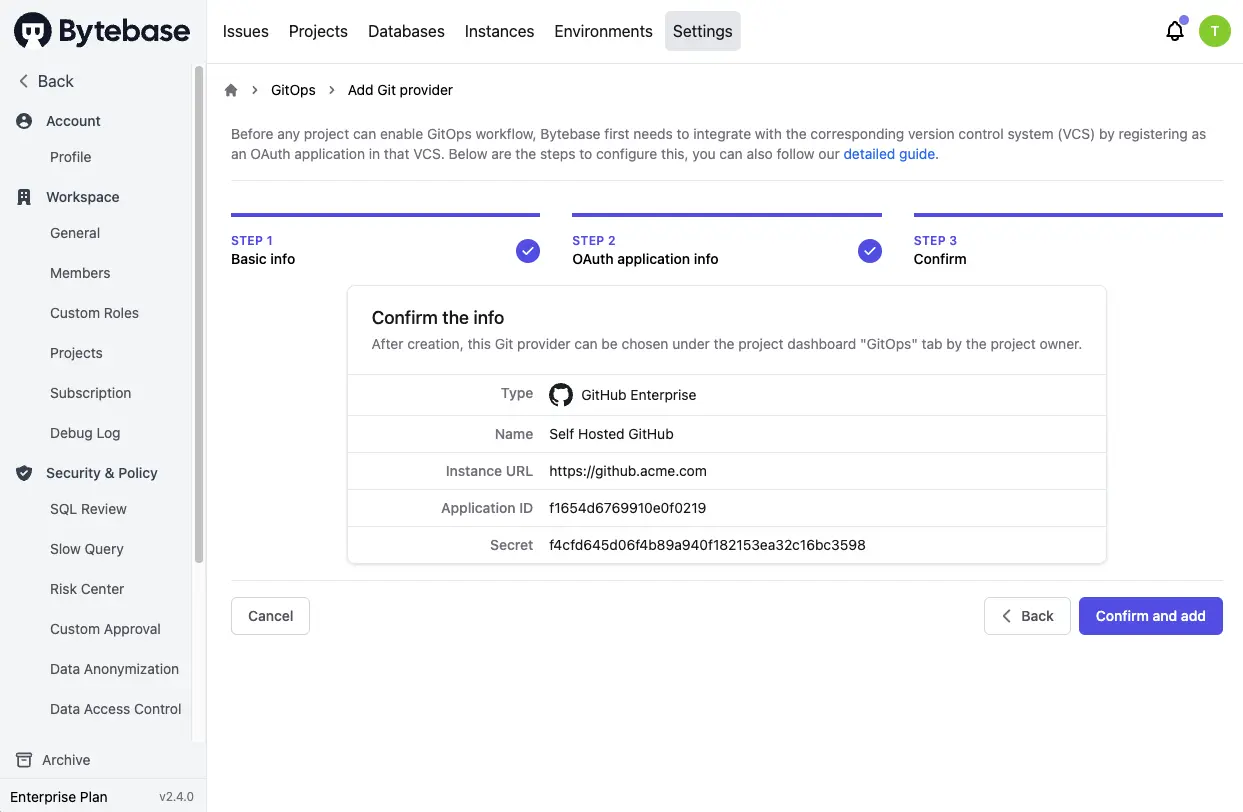
Task: Select Step 3 Confirm
Action: tap(1068, 241)
